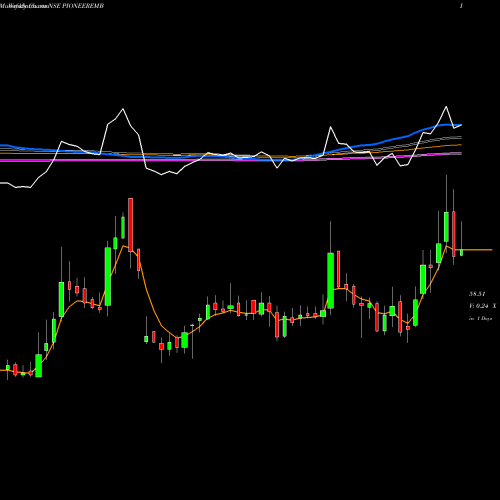Click the "in 1 Days" label

[x=480, y=319]
